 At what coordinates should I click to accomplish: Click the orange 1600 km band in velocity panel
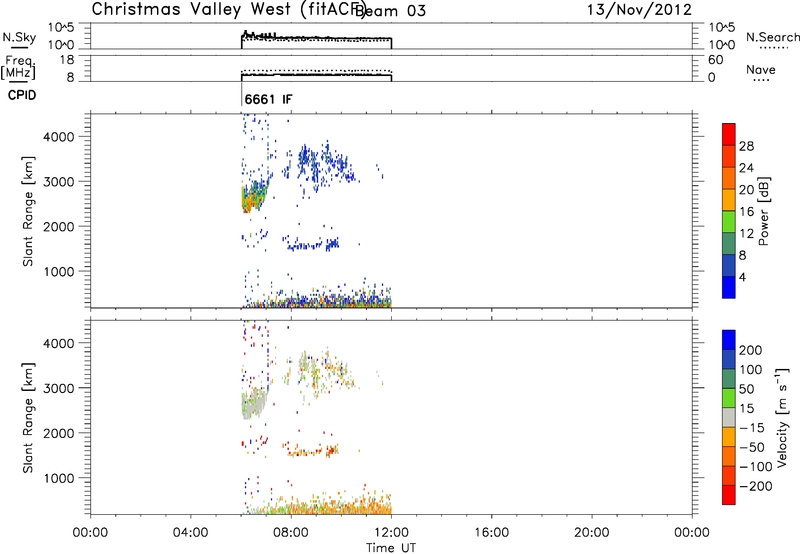click(x=312, y=450)
